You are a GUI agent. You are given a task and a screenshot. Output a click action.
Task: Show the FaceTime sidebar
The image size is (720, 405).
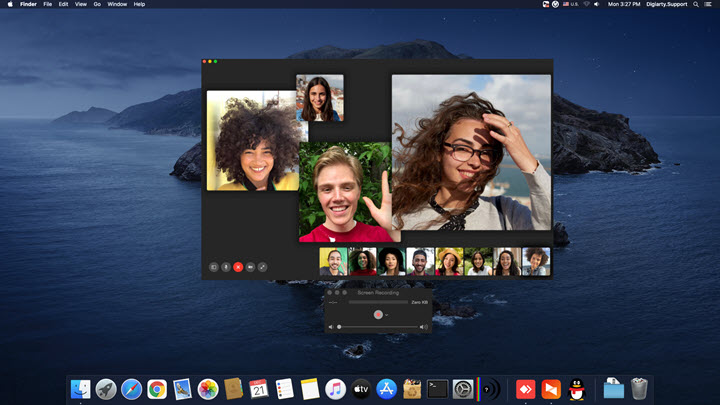(213, 267)
